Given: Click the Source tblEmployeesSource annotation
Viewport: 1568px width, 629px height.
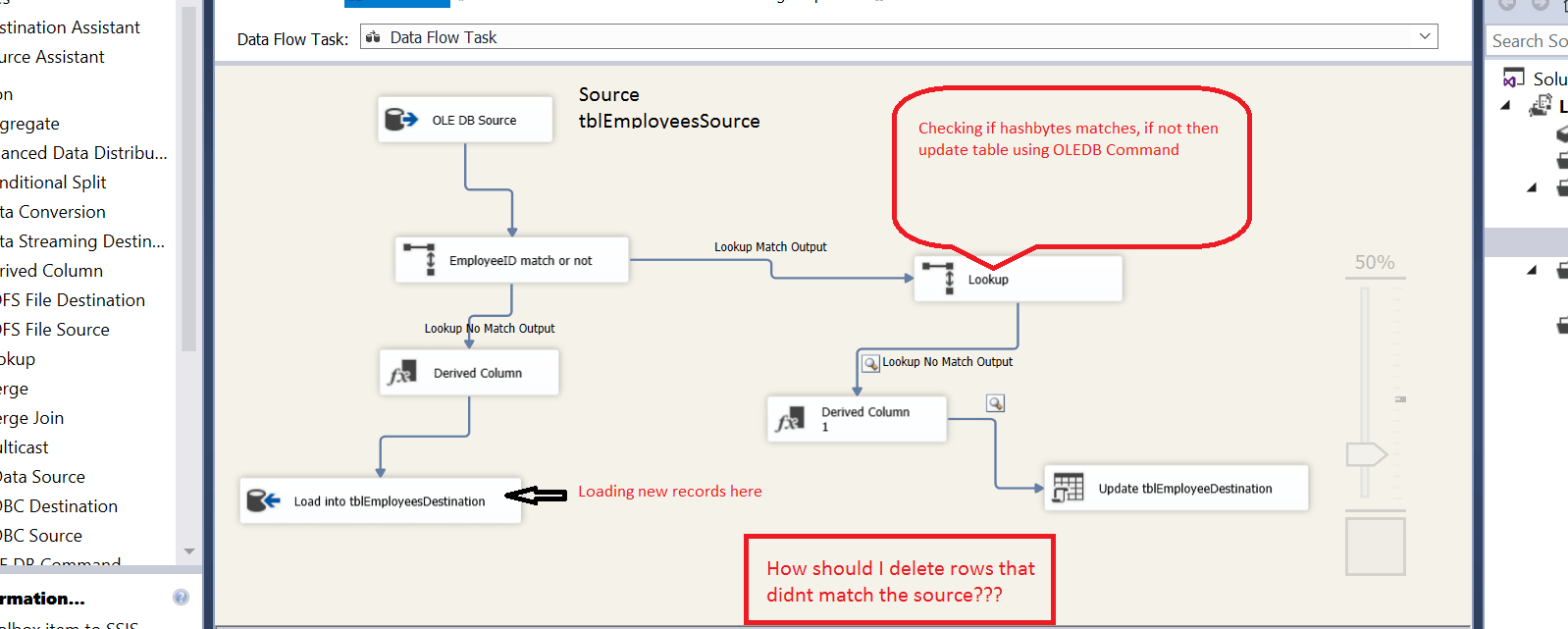Looking at the screenshot, I should pyautogui.click(x=669, y=108).
